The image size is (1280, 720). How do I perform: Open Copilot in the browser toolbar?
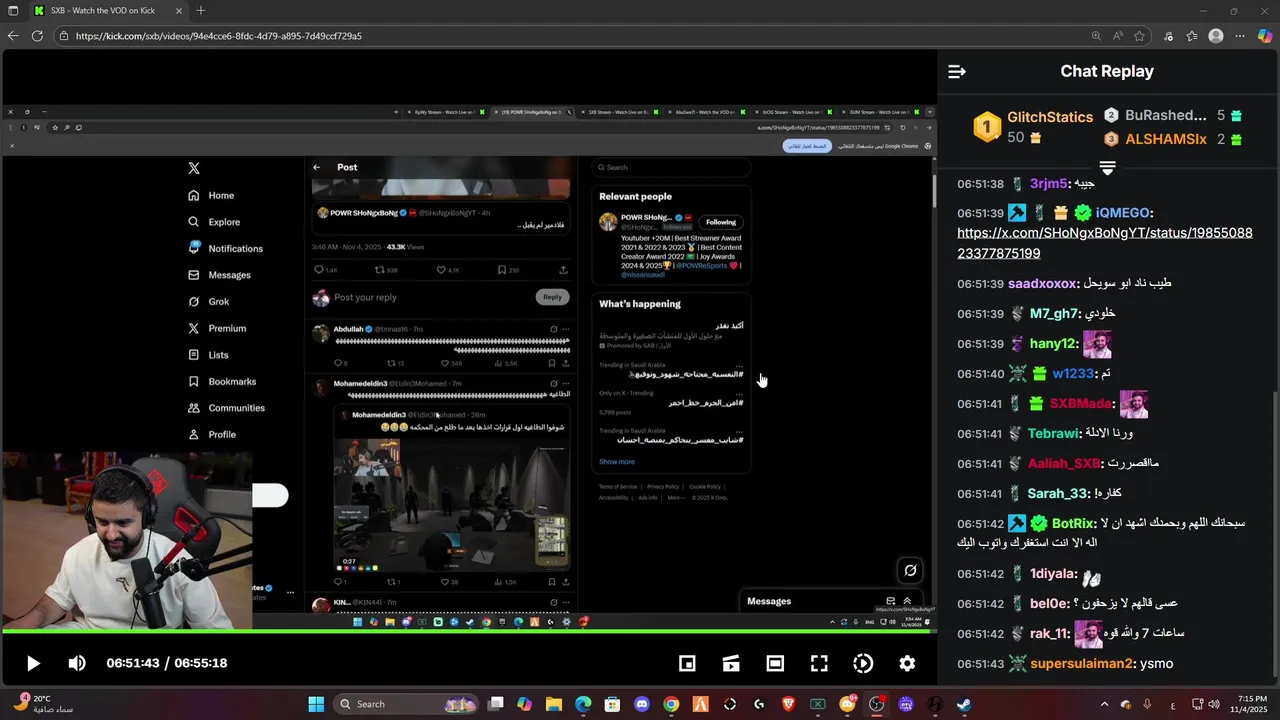[1265, 36]
